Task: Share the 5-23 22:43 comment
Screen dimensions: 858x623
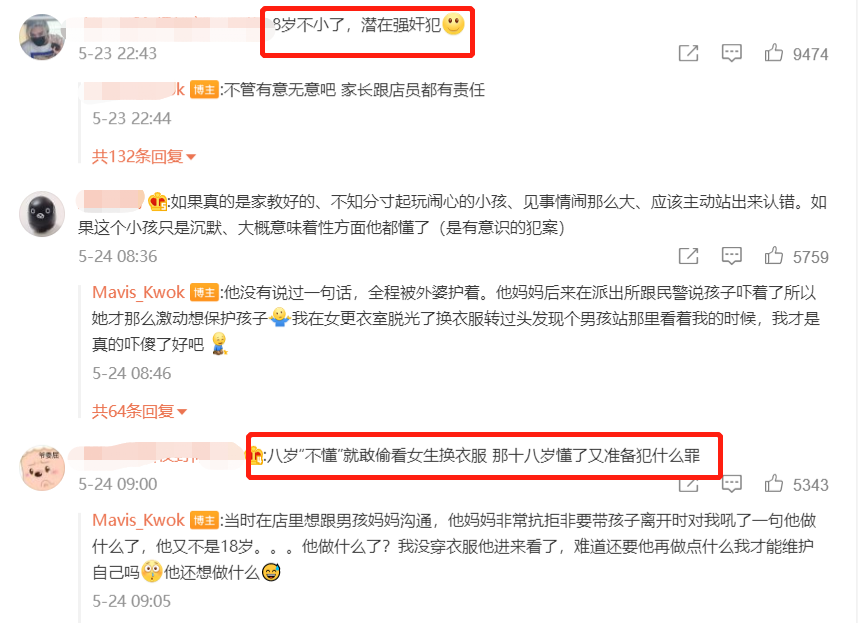Action: [x=688, y=53]
